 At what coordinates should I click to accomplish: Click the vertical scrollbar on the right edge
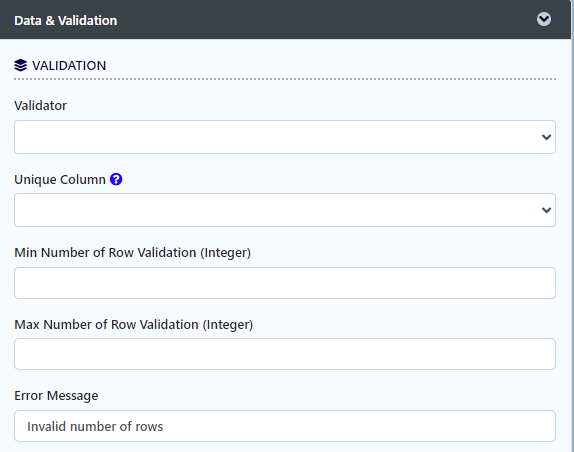tap(572, 226)
